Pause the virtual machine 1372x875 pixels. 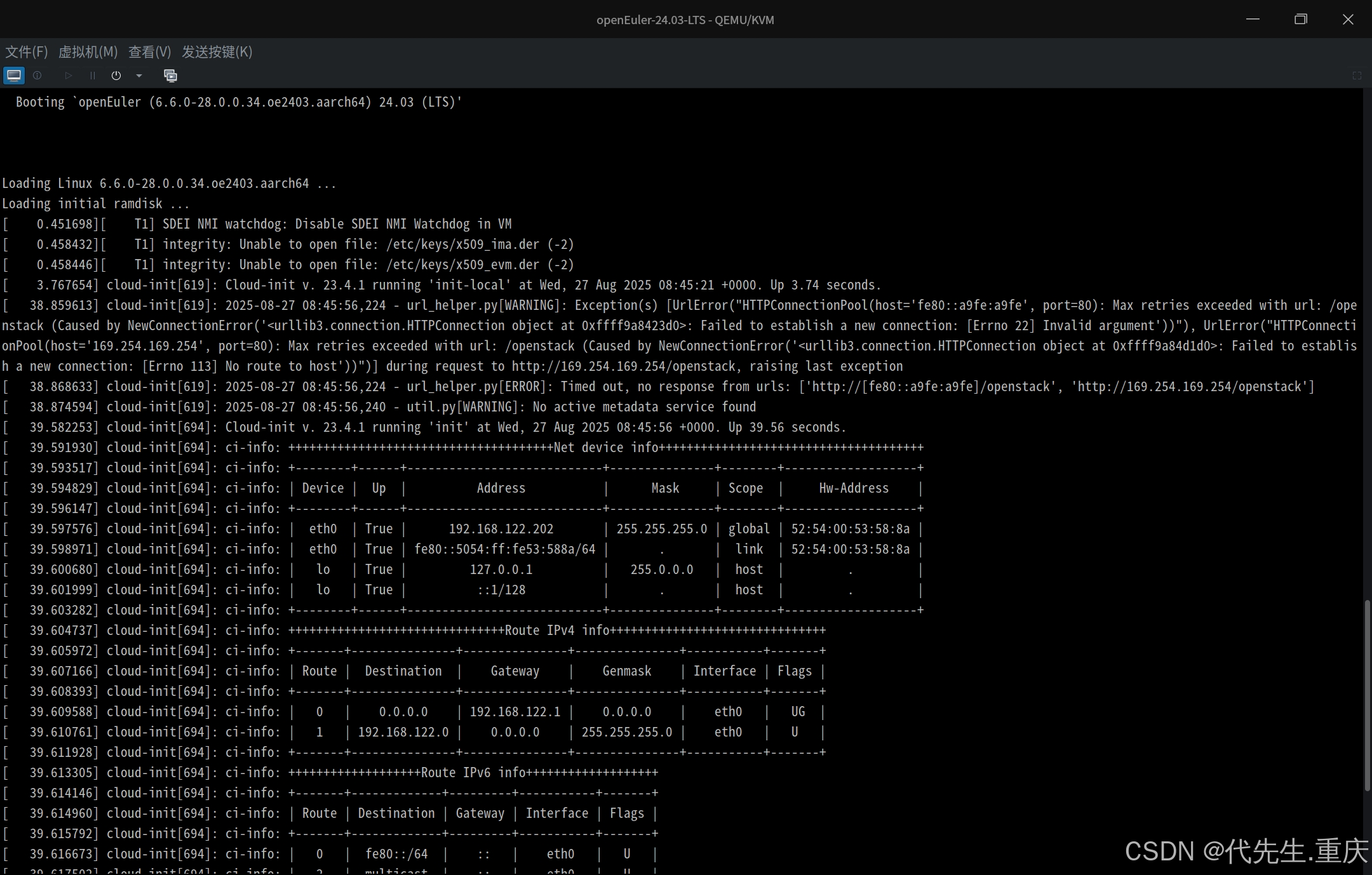click(93, 76)
